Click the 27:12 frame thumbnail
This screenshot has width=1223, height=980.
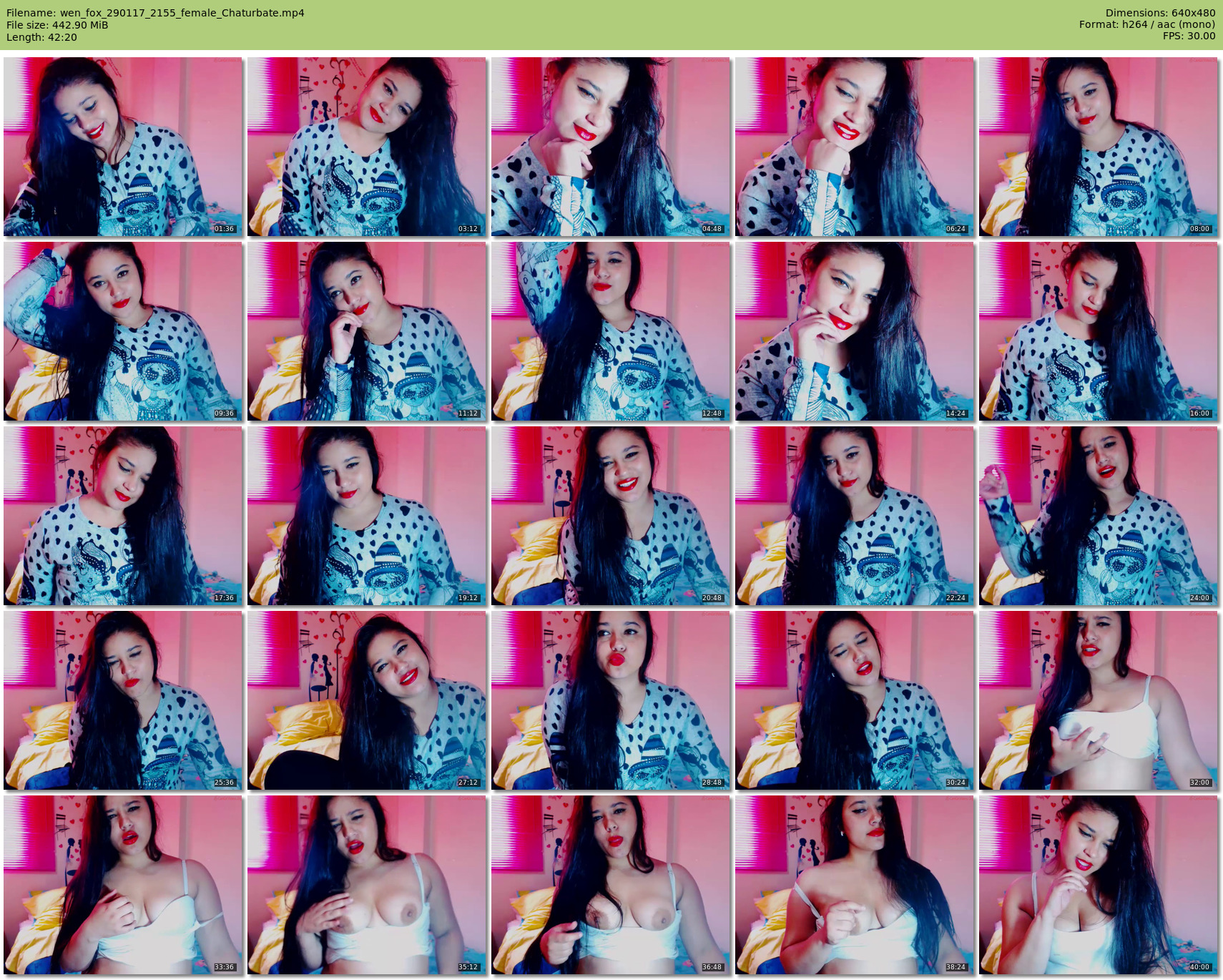coord(366,700)
